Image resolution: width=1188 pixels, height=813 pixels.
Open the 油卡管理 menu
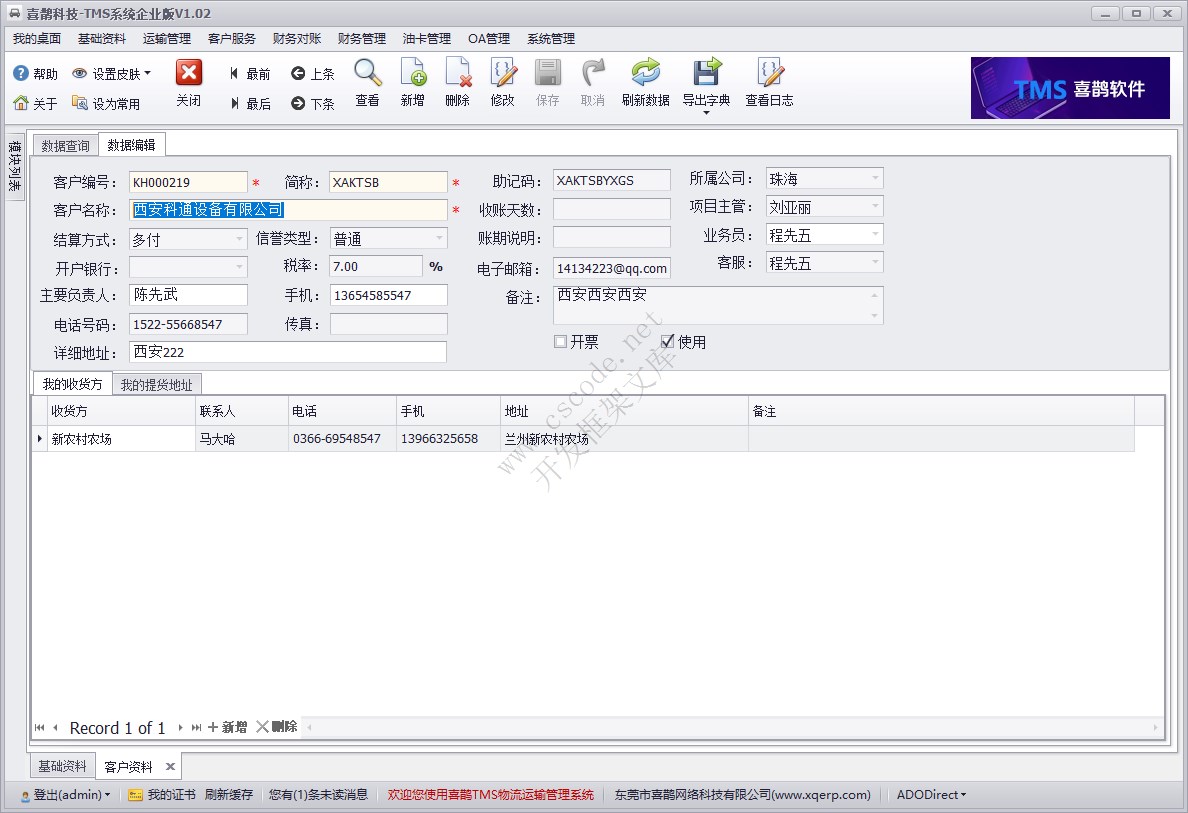427,39
